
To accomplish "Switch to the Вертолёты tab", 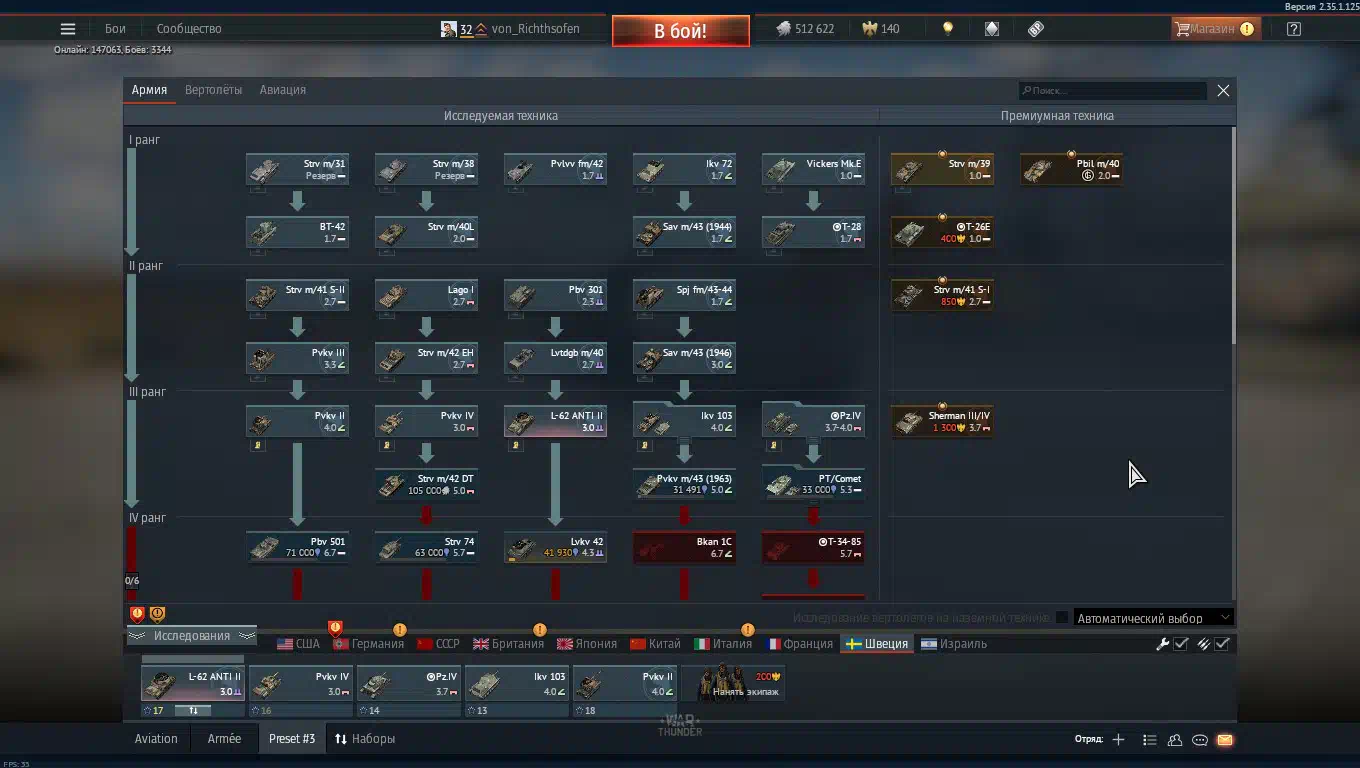I will [x=213, y=90].
